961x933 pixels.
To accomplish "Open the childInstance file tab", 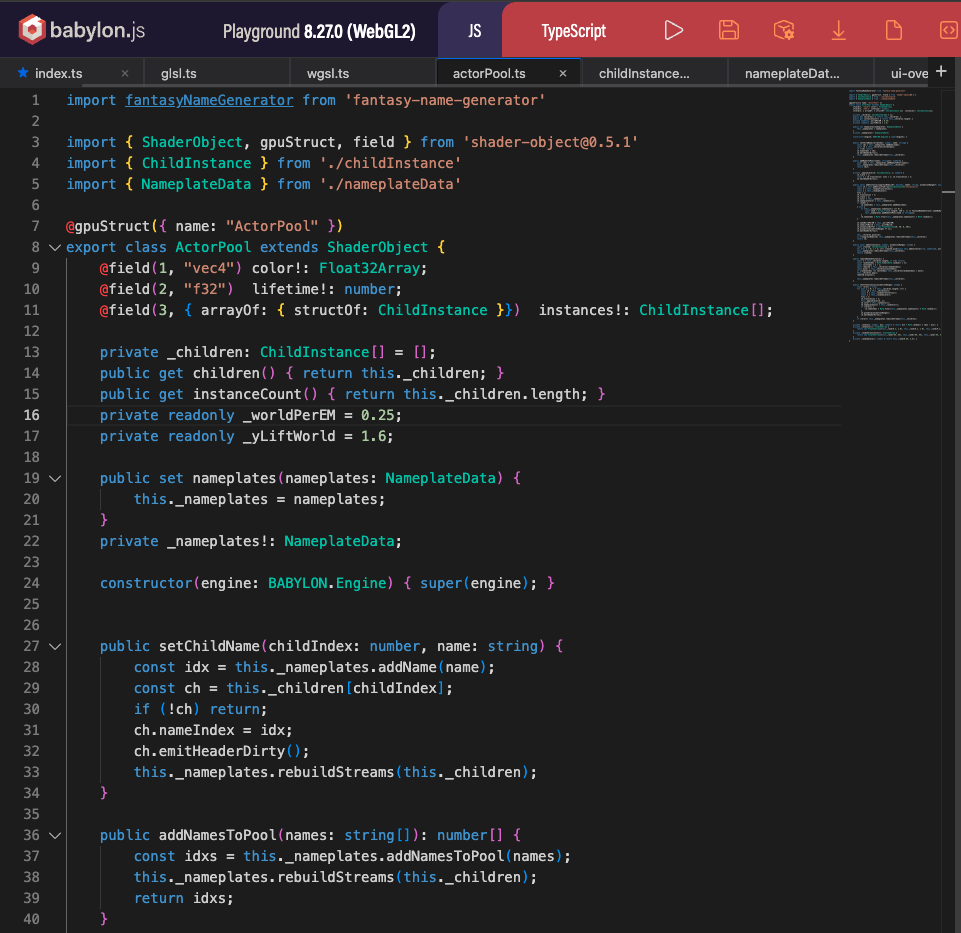I will coord(644,73).
